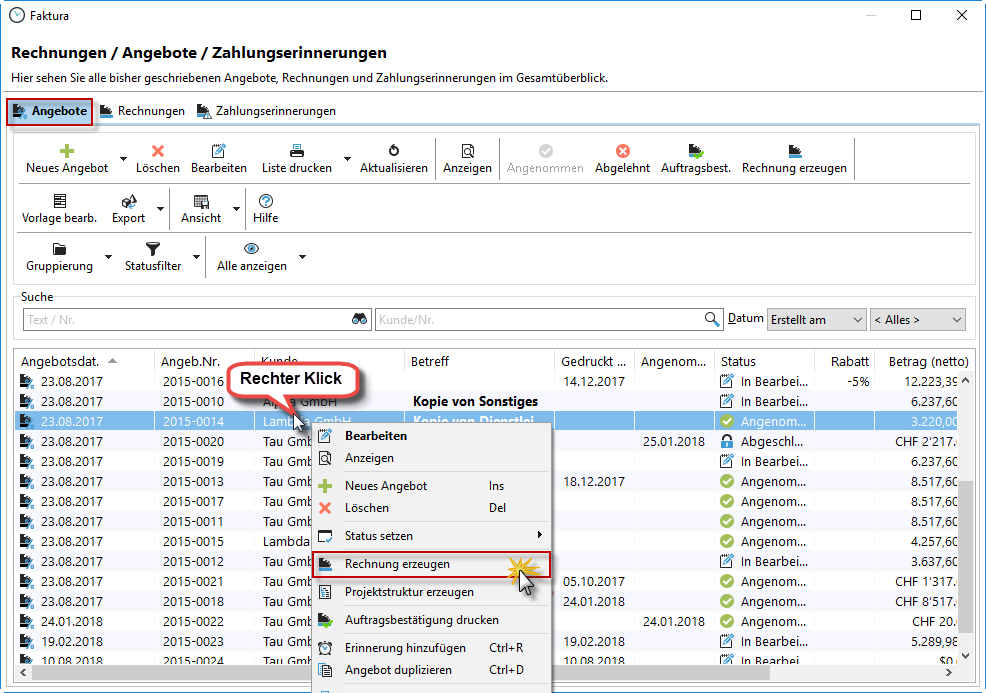Open the Hilfe help icon
Image resolution: width=986 pixels, height=693 pixels.
(x=265, y=202)
